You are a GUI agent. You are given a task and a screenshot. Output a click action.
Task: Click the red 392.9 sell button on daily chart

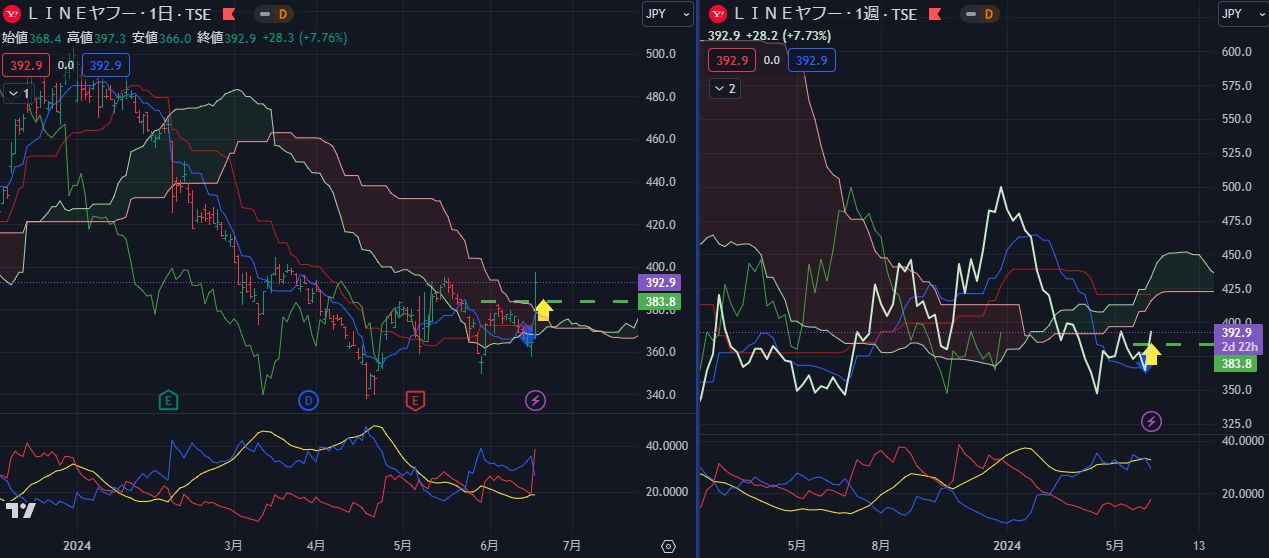tap(25, 65)
